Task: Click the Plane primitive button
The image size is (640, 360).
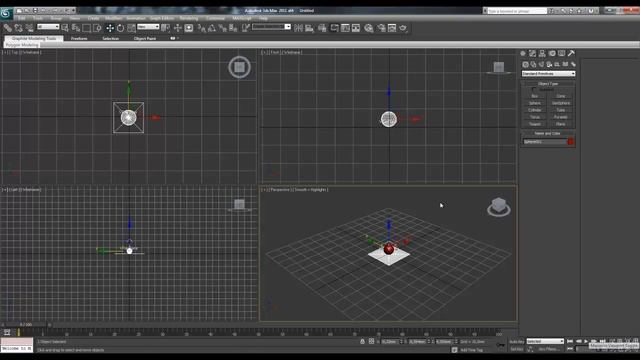Action: tap(561, 124)
